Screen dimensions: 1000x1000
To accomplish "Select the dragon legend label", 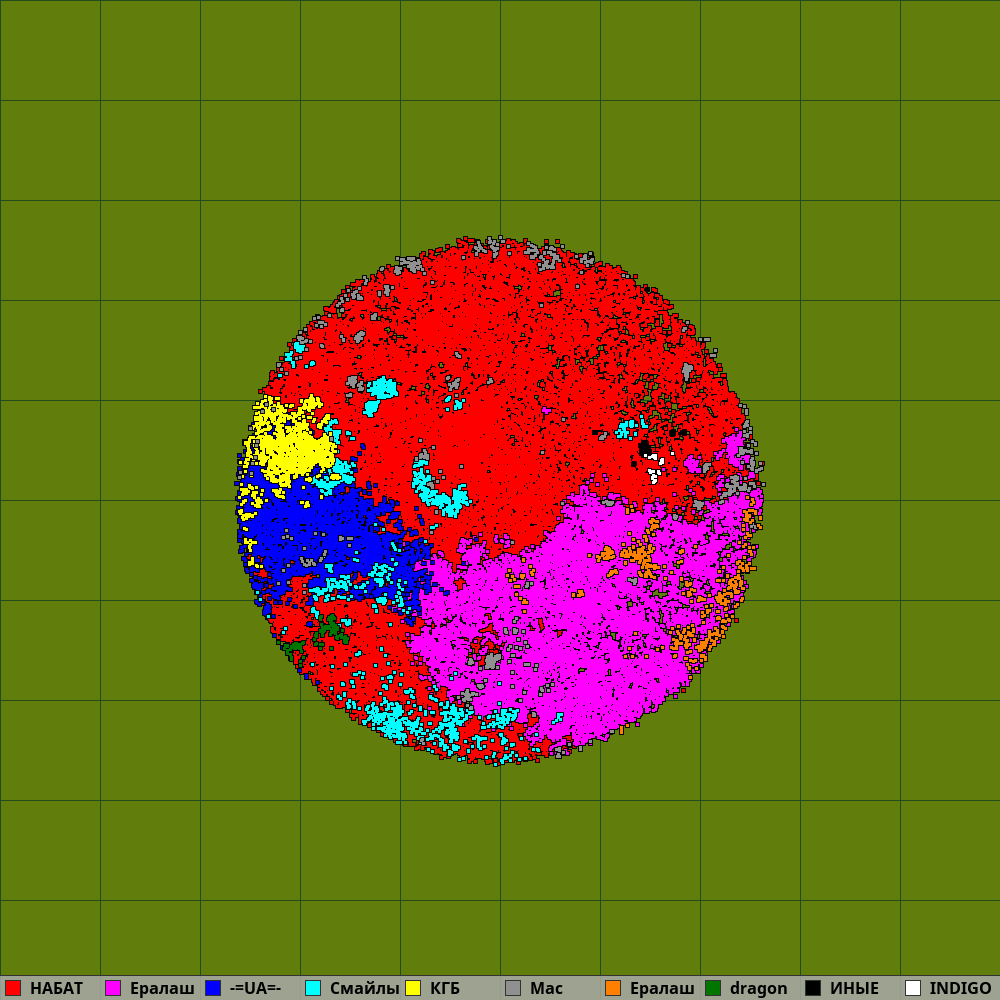I will coord(758,989).
